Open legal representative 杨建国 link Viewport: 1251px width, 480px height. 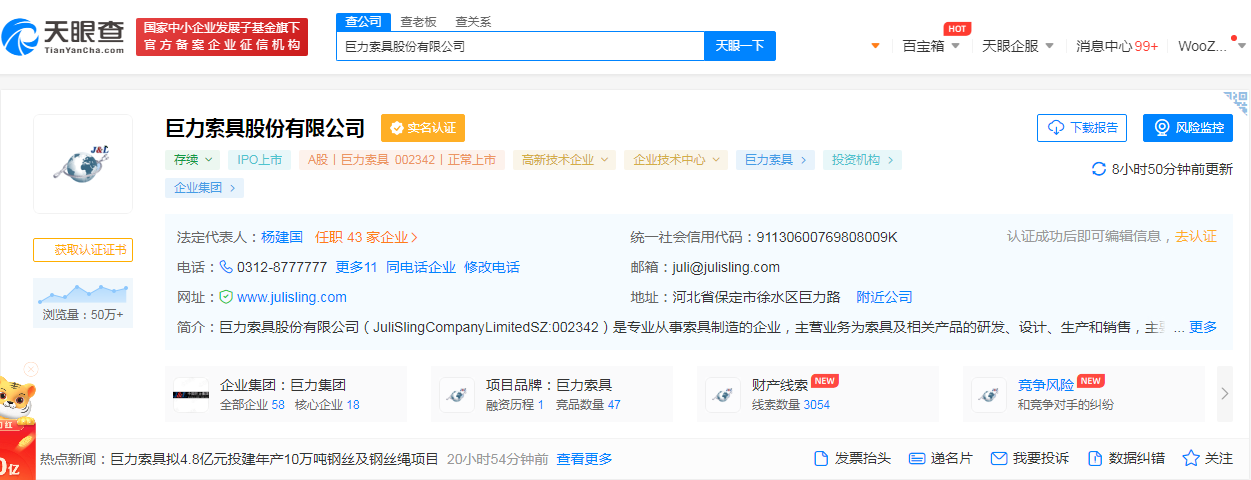[x=282, y=237]
